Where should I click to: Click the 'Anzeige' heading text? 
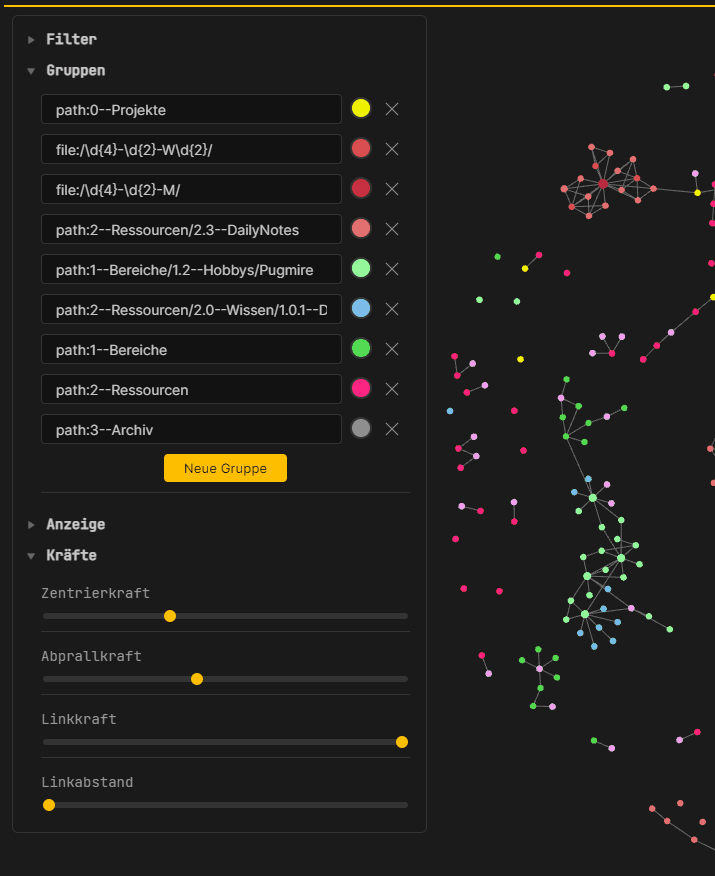click(x=76, y=524)
